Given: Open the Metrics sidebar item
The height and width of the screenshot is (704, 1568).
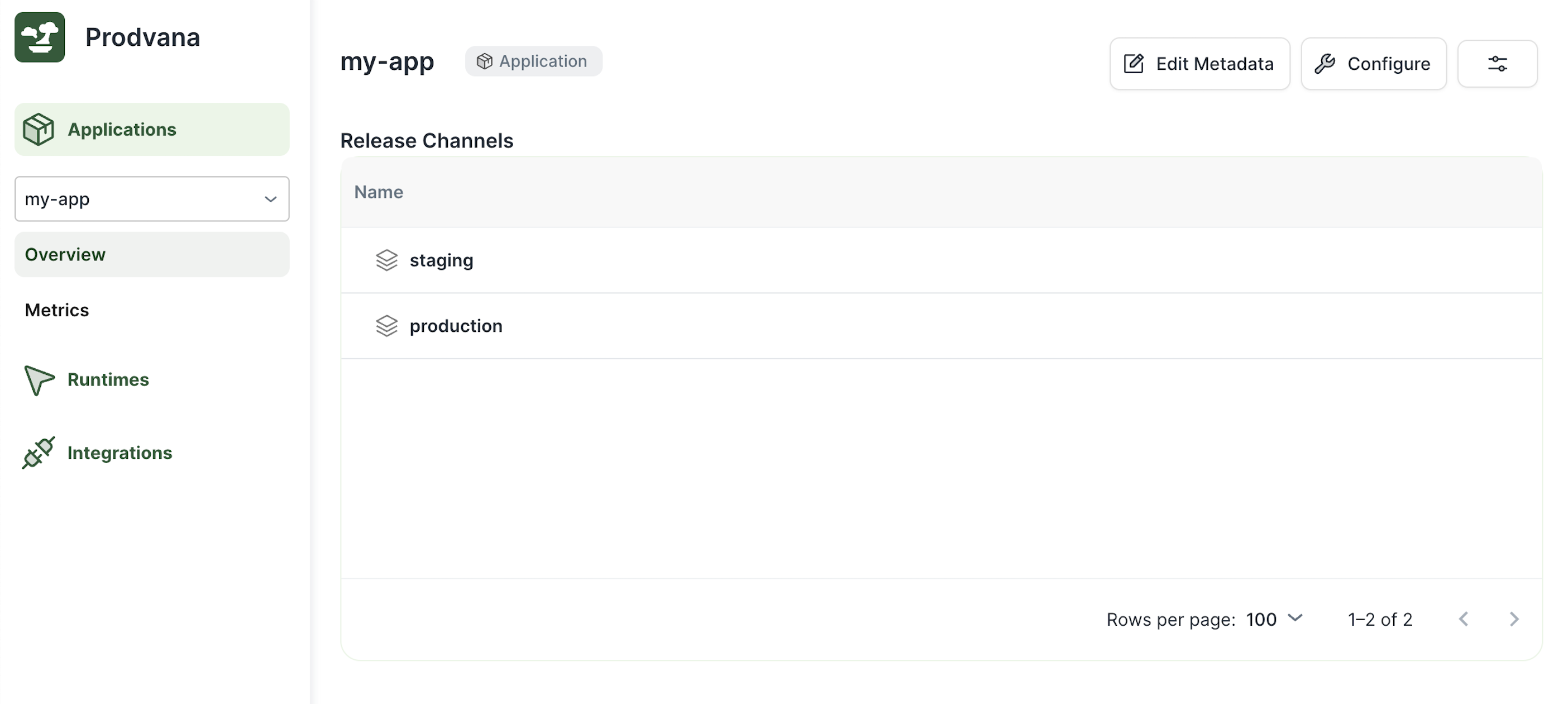Looking at the screenshot, I should tap(57, 311).
